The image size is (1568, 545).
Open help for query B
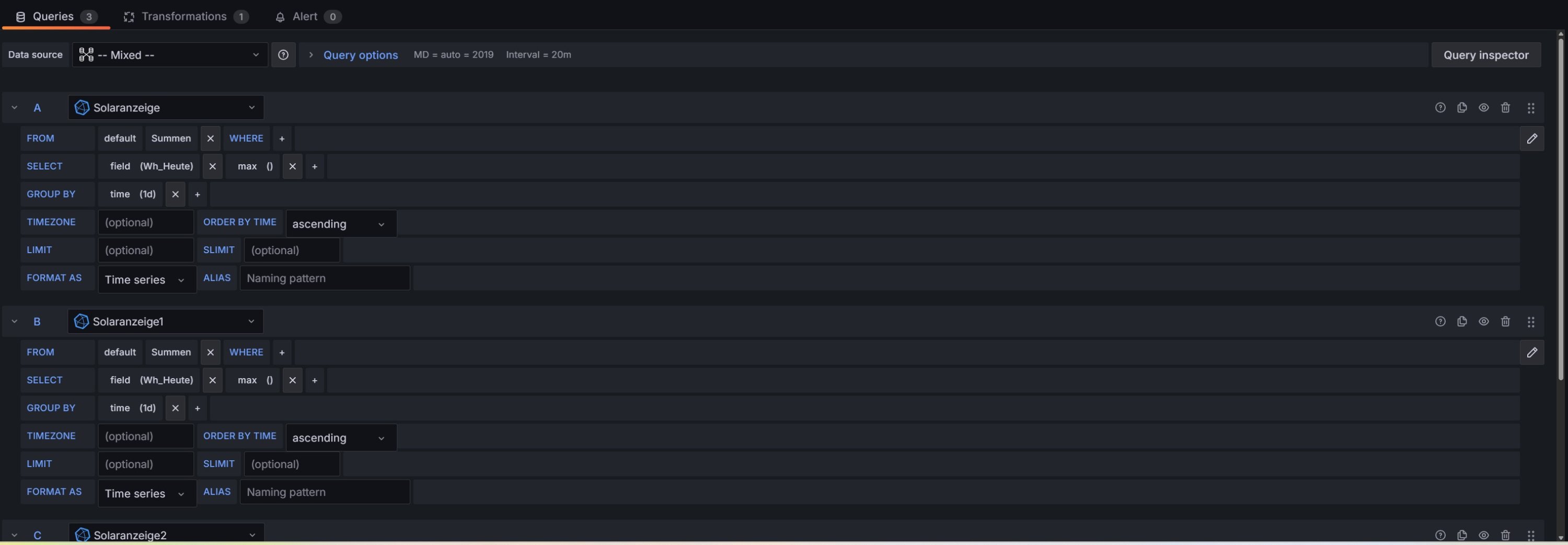coord(1439,322)
